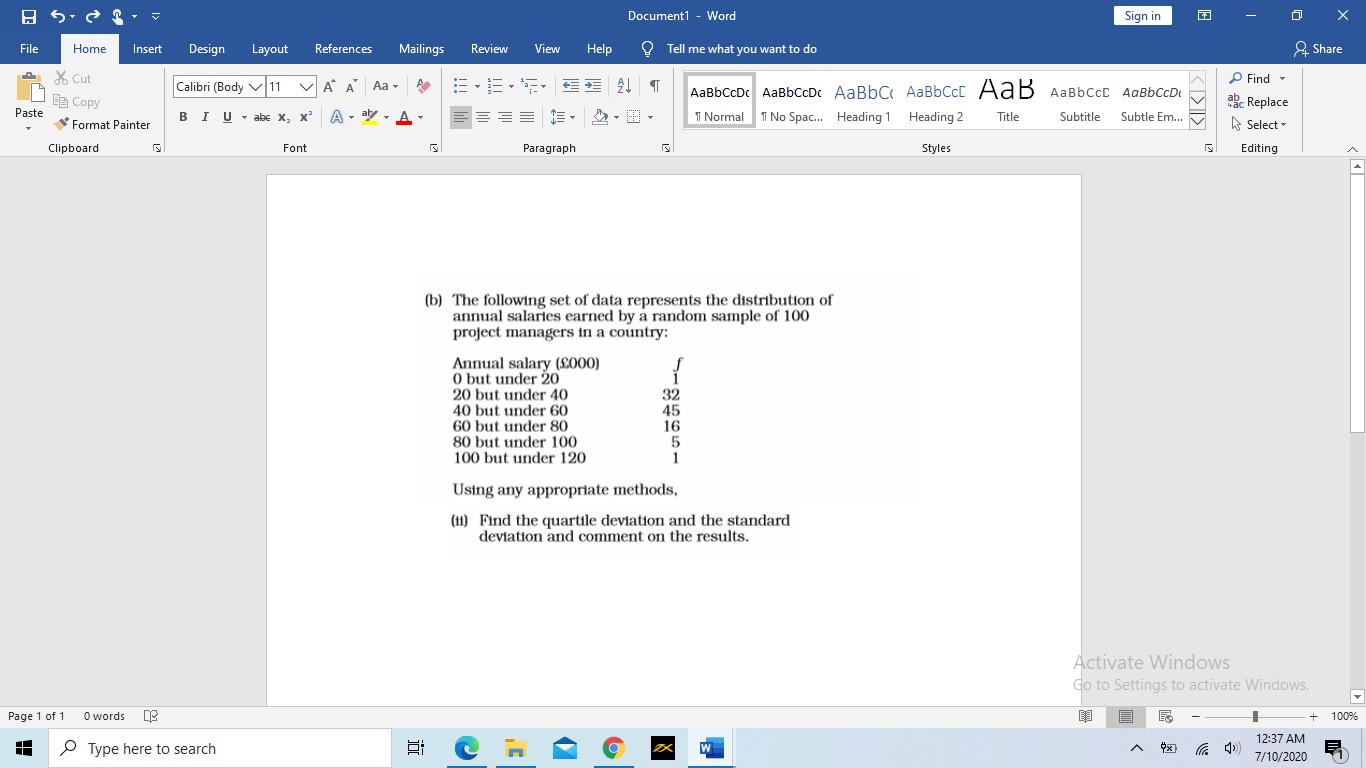The image size is (1366, 768).
Task: Toggle align left for paragraph
Action: (461, 117)
